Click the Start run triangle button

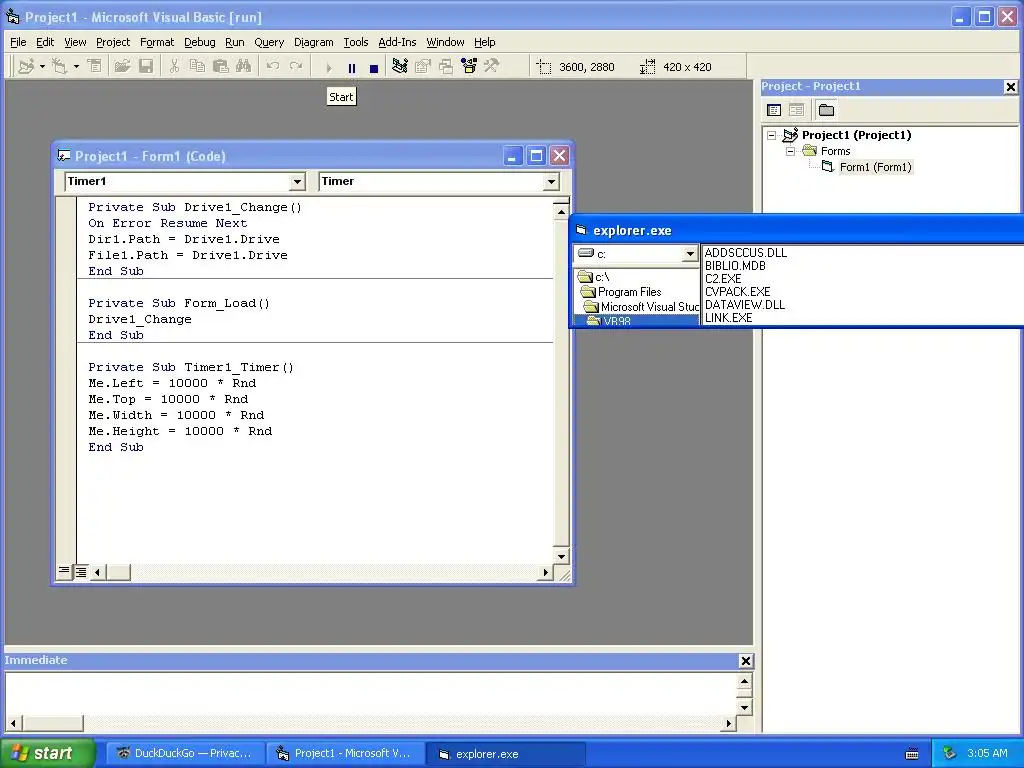(x=329, y=68)
